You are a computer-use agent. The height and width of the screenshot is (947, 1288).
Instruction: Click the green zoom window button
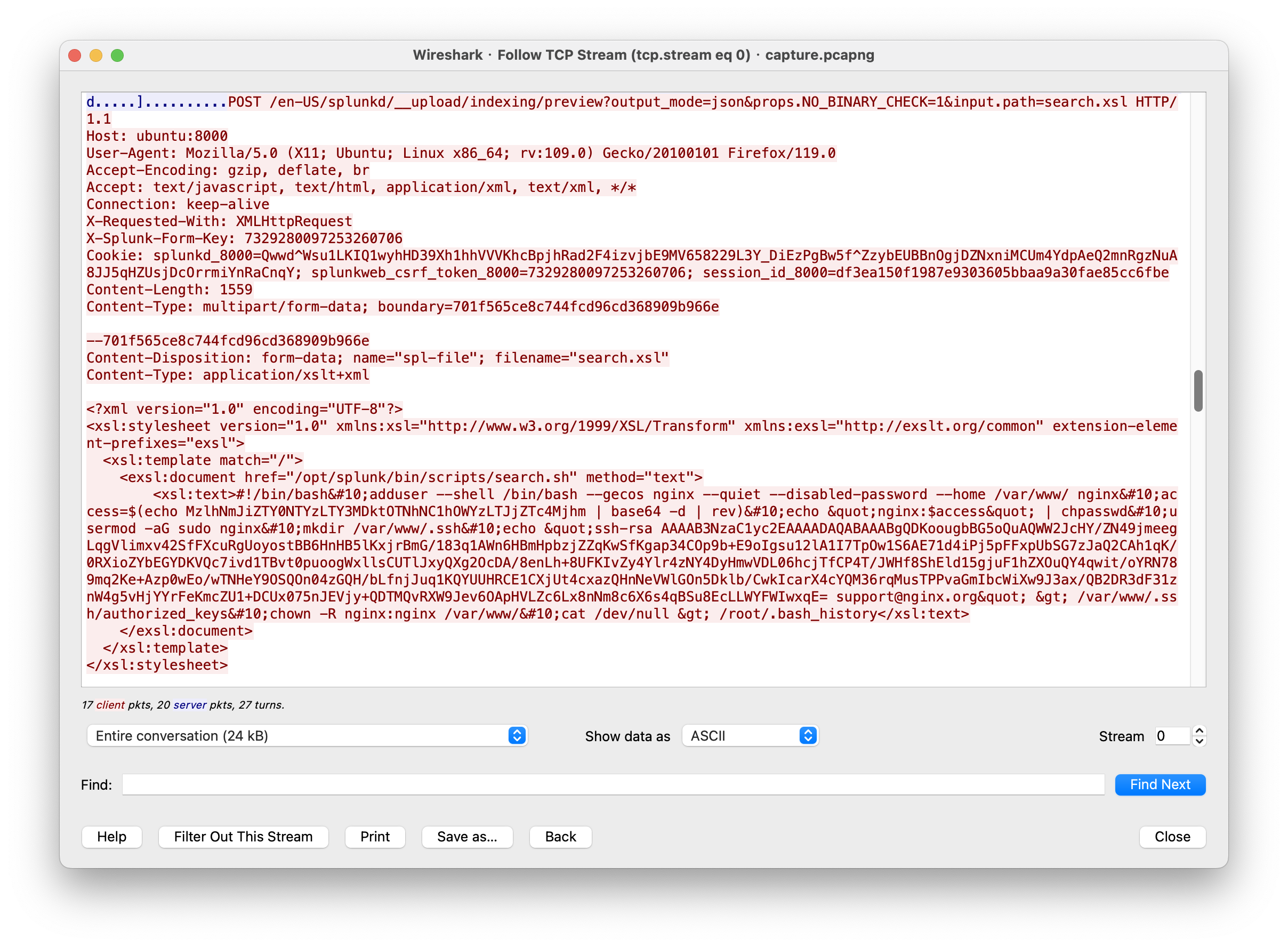tap(117, 55)
